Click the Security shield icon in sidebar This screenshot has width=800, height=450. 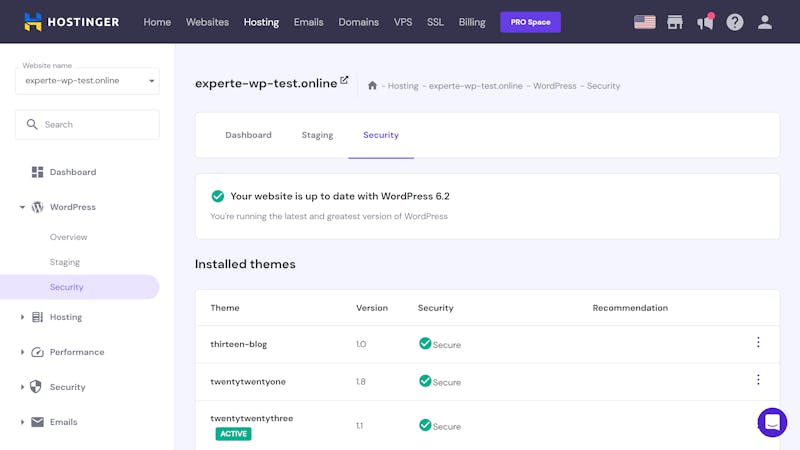tap(36, 387)
